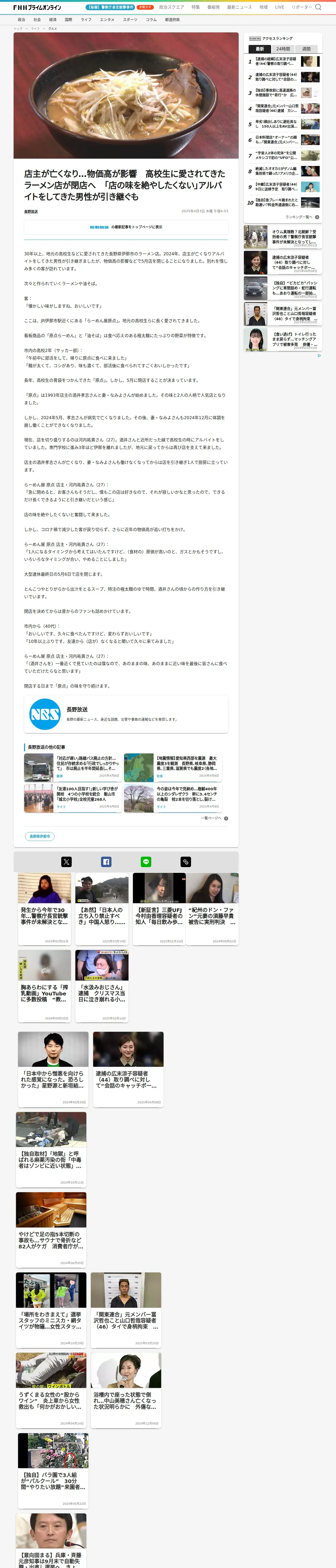Screen dimensions: 336x1568
Task: Click the 長野県伊那市 tag button
Action: coord(40,836)
